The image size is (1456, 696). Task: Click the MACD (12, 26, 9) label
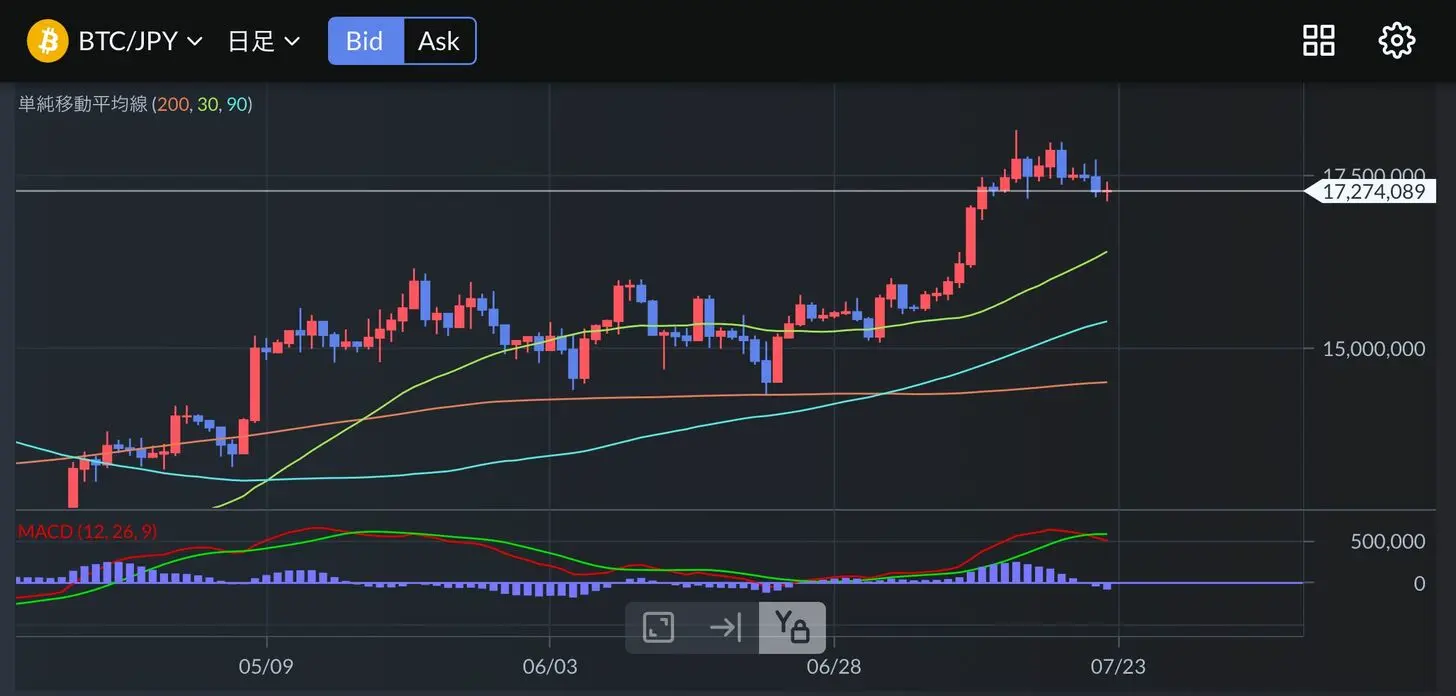(x=88, y=531)
